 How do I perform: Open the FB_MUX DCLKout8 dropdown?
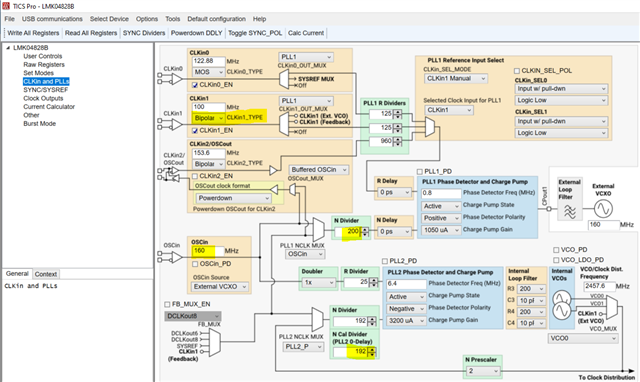[x=193, y=316]
